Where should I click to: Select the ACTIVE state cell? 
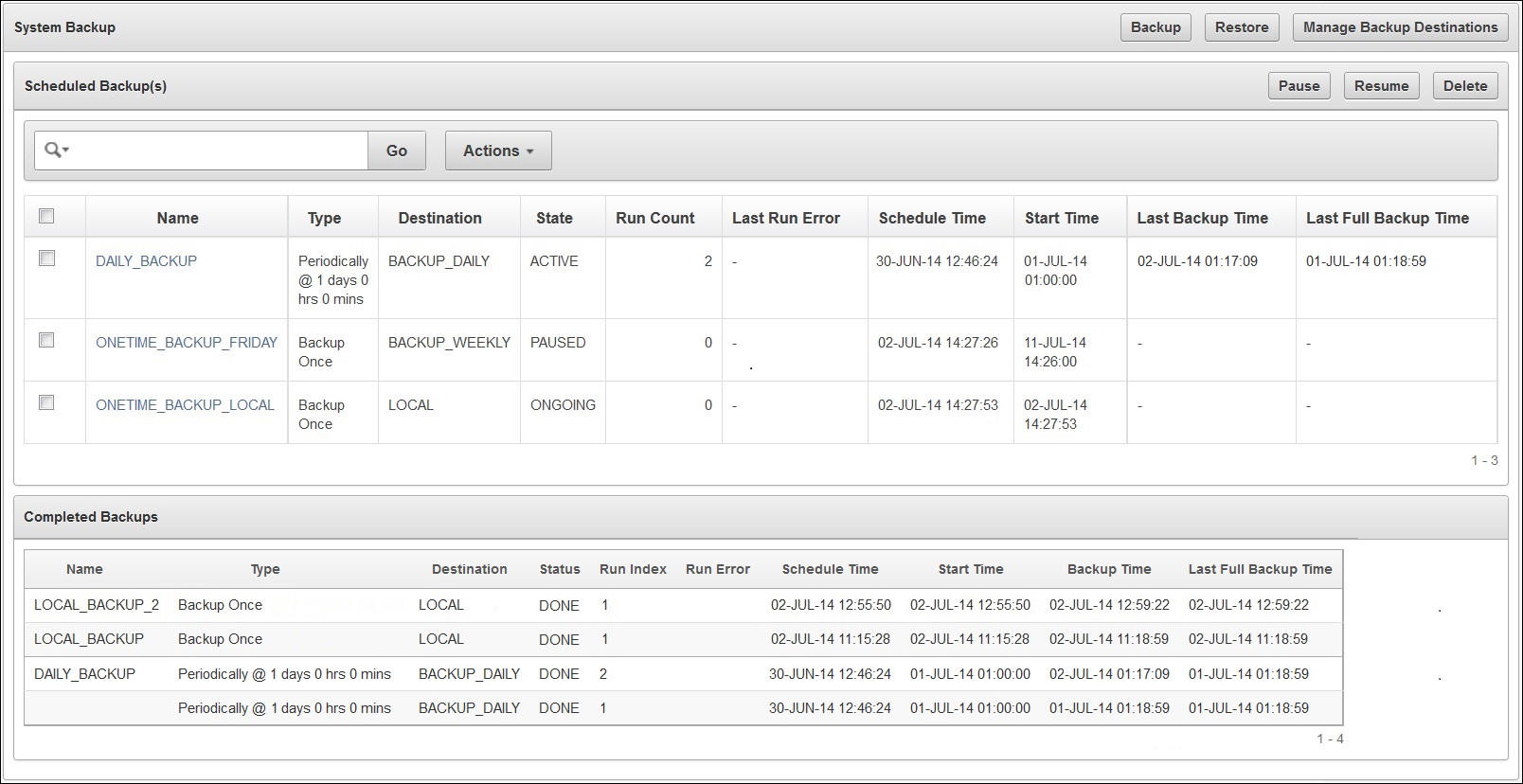click(554, 260)
